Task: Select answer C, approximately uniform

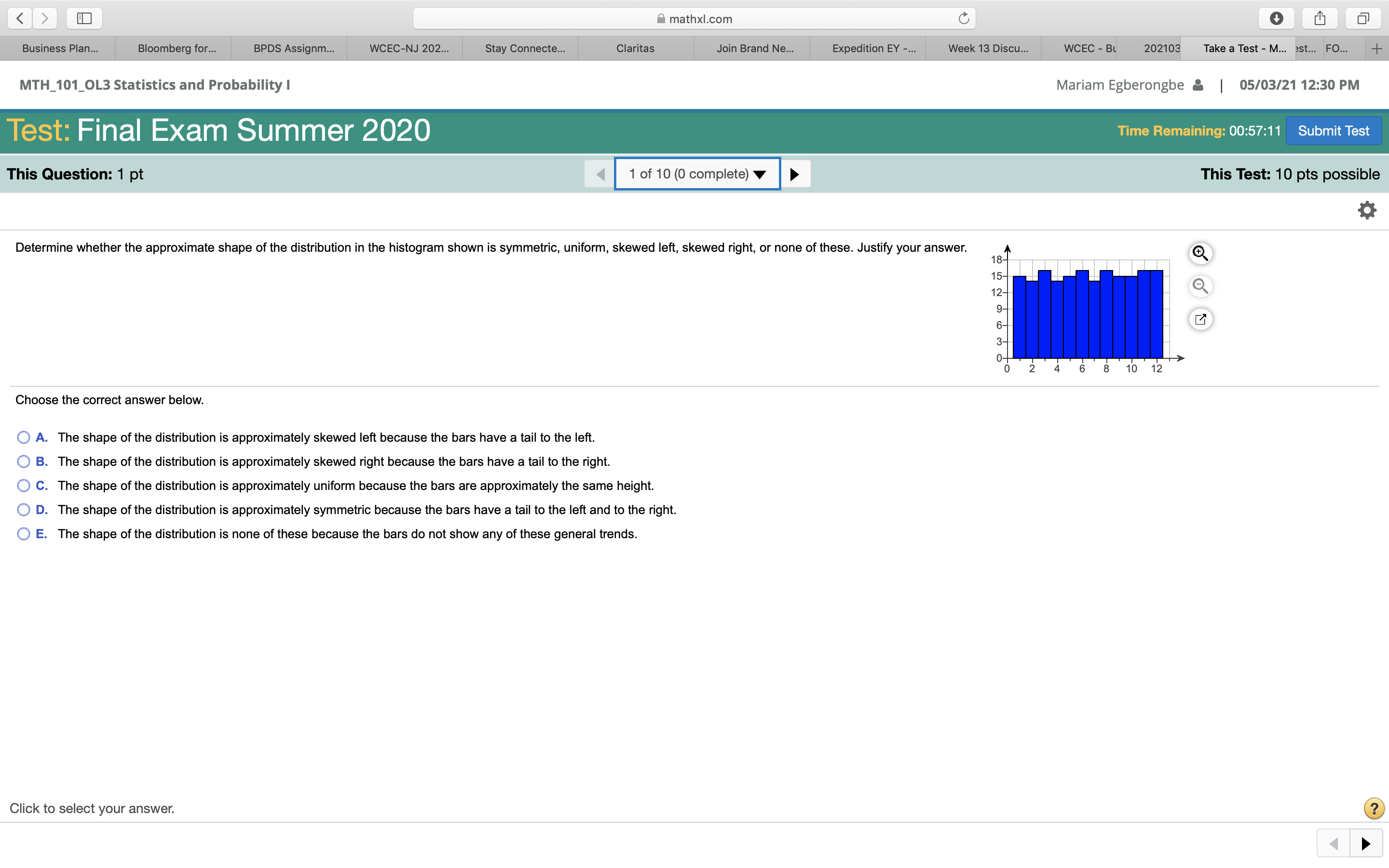Action: 24,486
